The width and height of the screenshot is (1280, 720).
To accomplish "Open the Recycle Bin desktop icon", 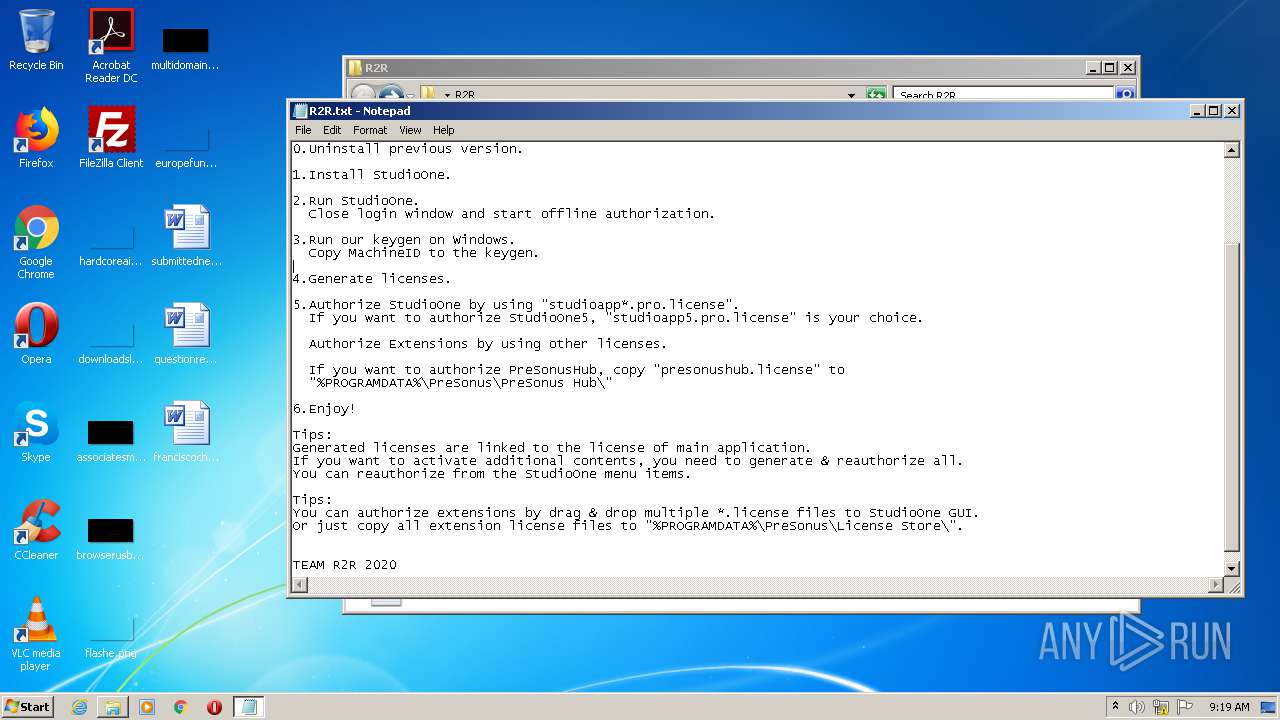I will coord(36,40).
